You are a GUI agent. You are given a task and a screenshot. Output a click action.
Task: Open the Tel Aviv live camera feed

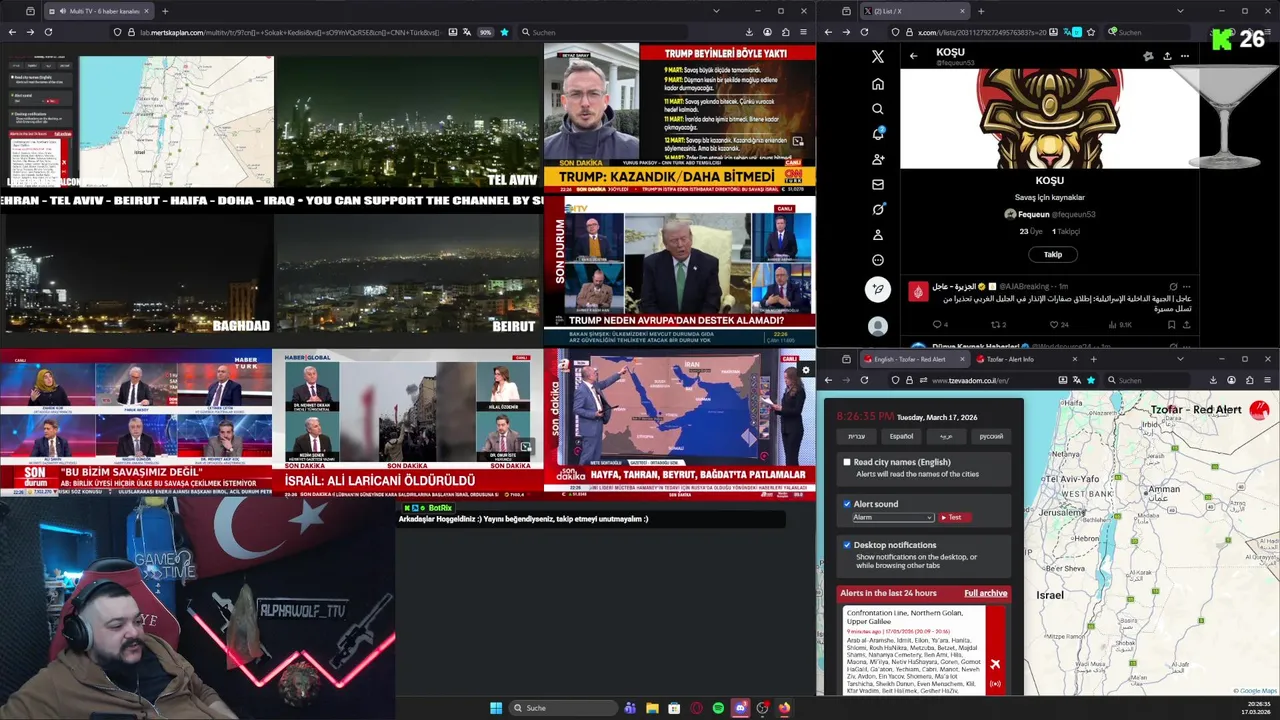tap(407, 121)
